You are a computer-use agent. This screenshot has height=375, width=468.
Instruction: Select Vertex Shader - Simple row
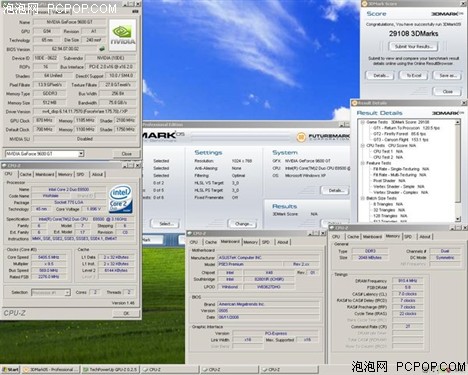pyautogui.click(x=399, y=187)
